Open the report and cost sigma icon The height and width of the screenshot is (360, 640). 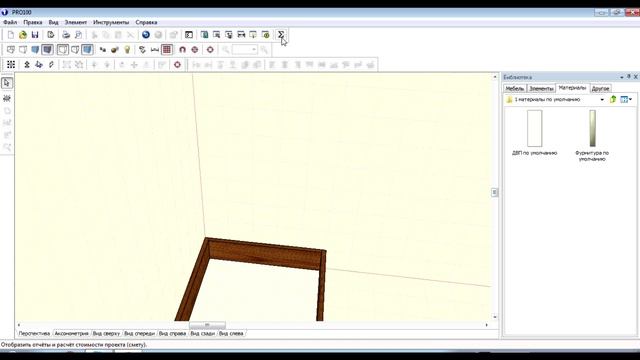pyautogui.click(x=281, y=35)
